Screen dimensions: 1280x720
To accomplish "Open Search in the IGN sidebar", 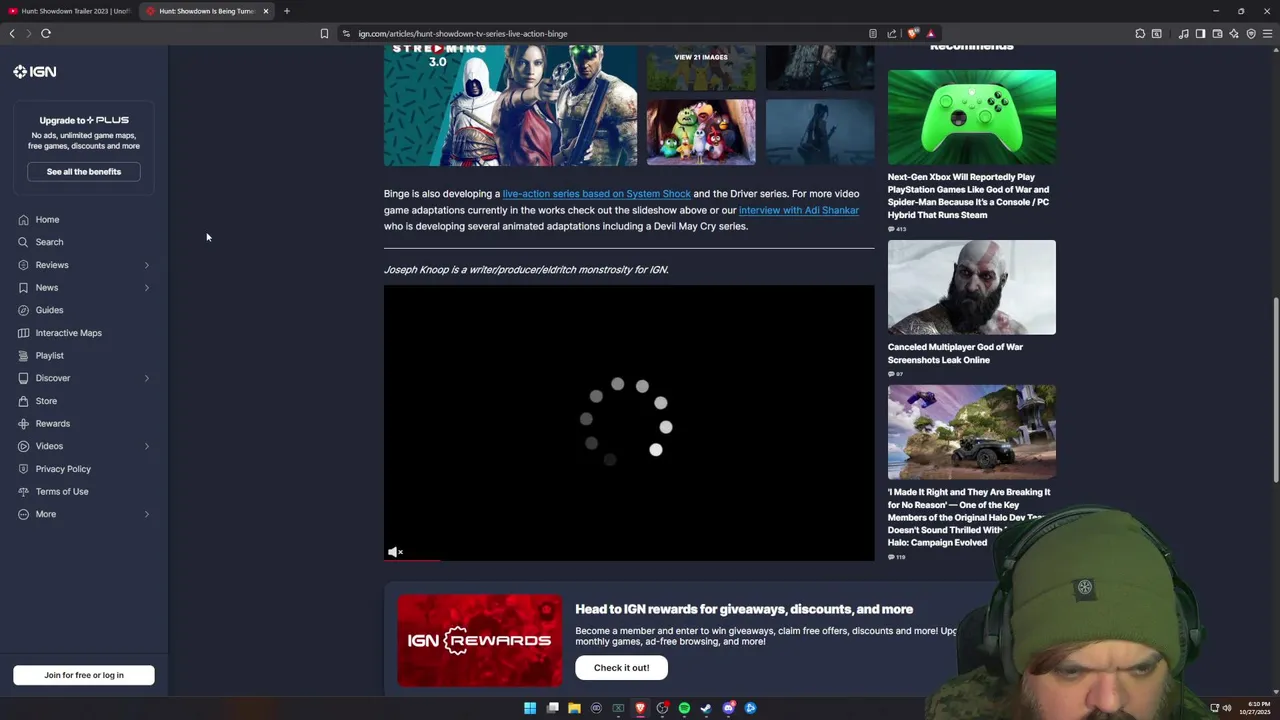I will click(x=49, y=242).
